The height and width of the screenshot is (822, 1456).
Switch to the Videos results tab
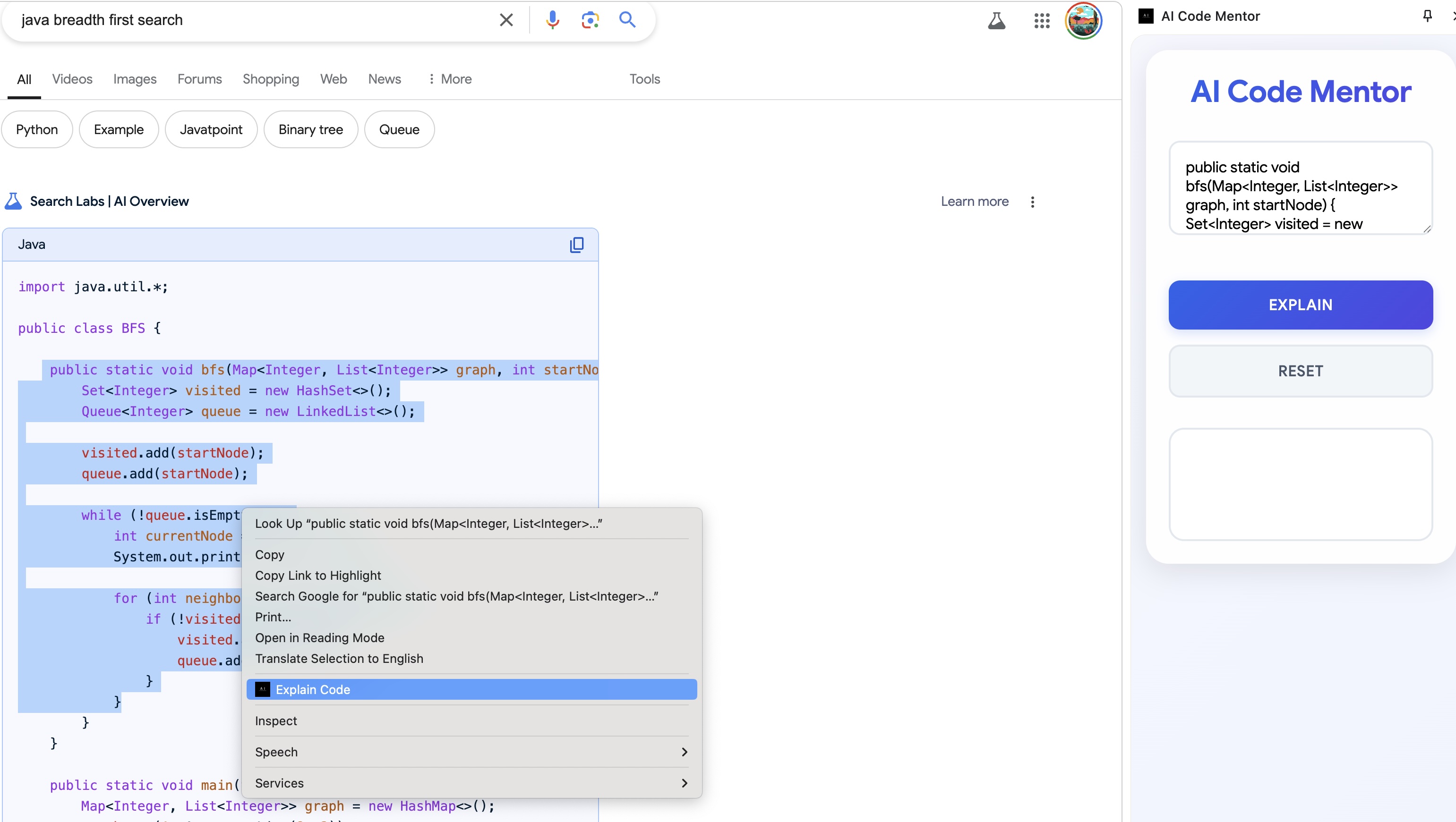[x=72, y=79]
